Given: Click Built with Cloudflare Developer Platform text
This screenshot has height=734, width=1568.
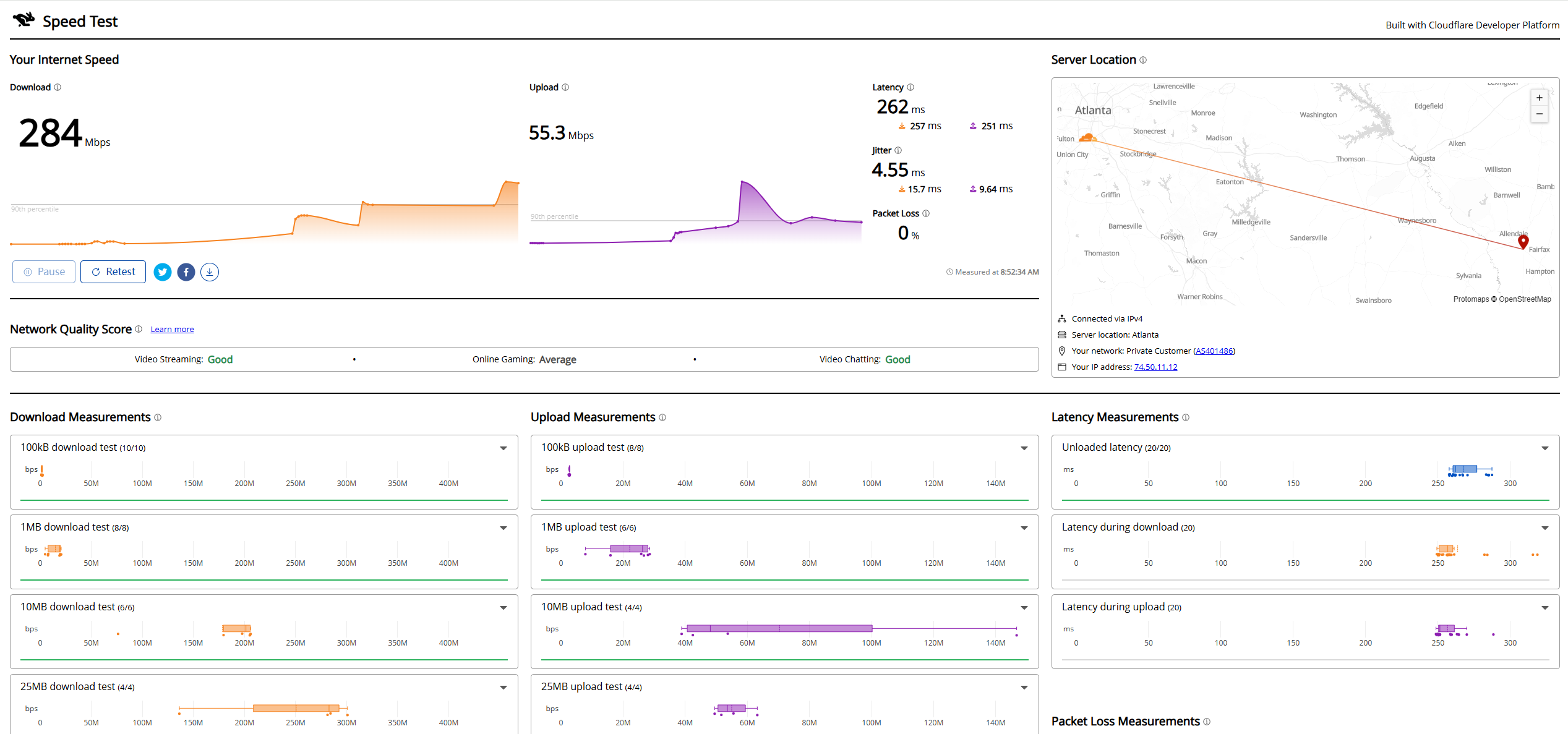Looking at the screenshot, I should pyautogui.click(x=1472, y=25).
